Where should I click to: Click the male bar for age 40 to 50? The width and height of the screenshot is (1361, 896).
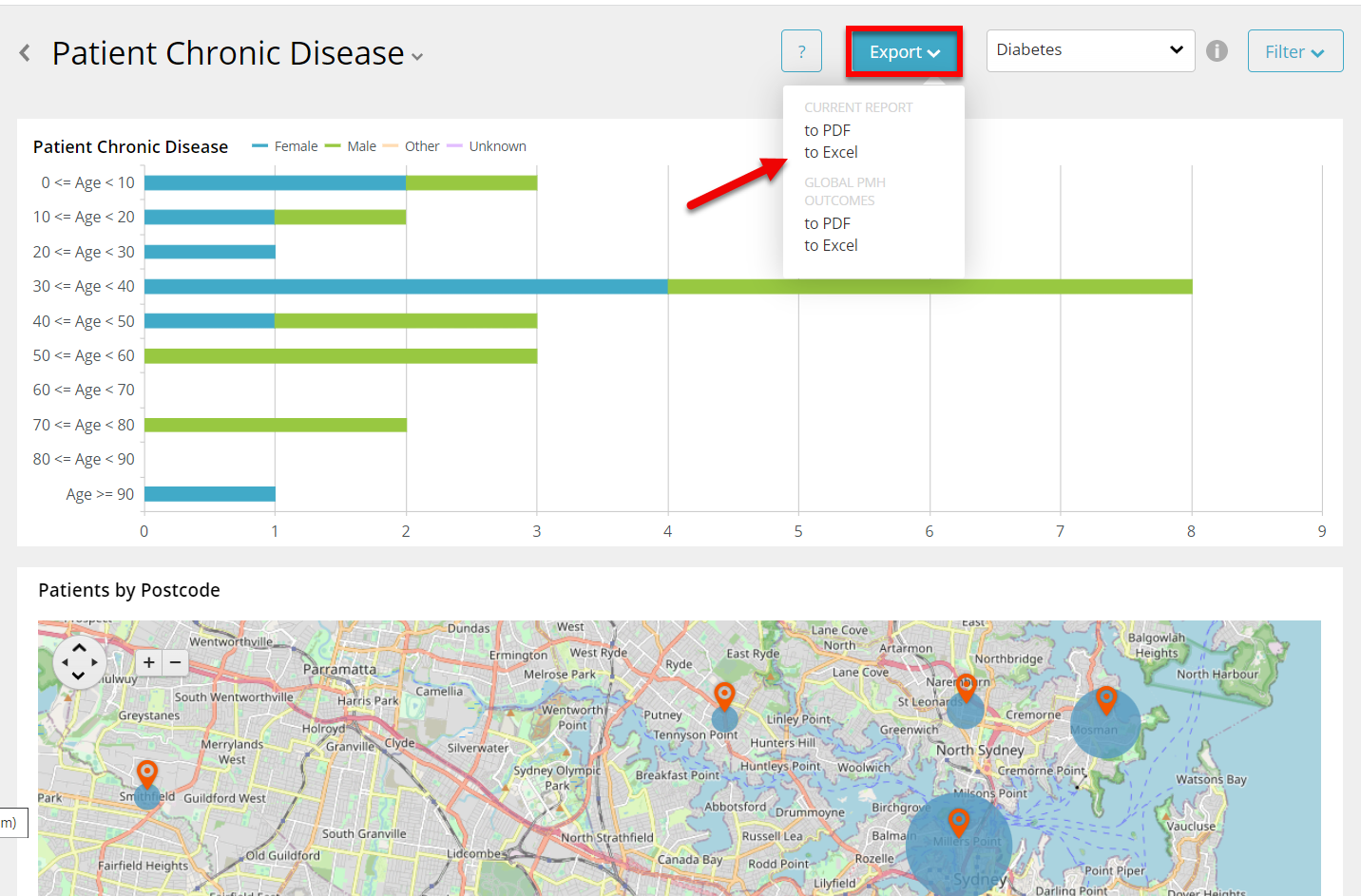406,321
